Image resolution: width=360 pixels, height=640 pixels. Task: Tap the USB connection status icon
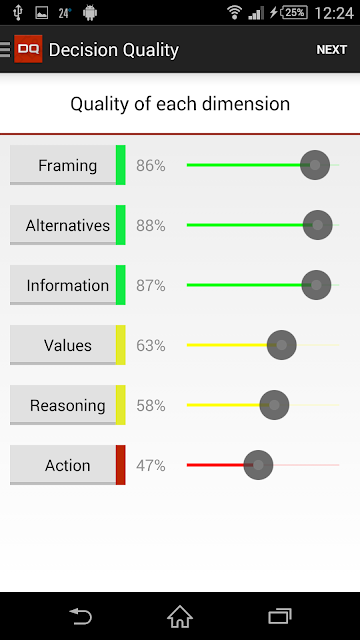(18, 13)
